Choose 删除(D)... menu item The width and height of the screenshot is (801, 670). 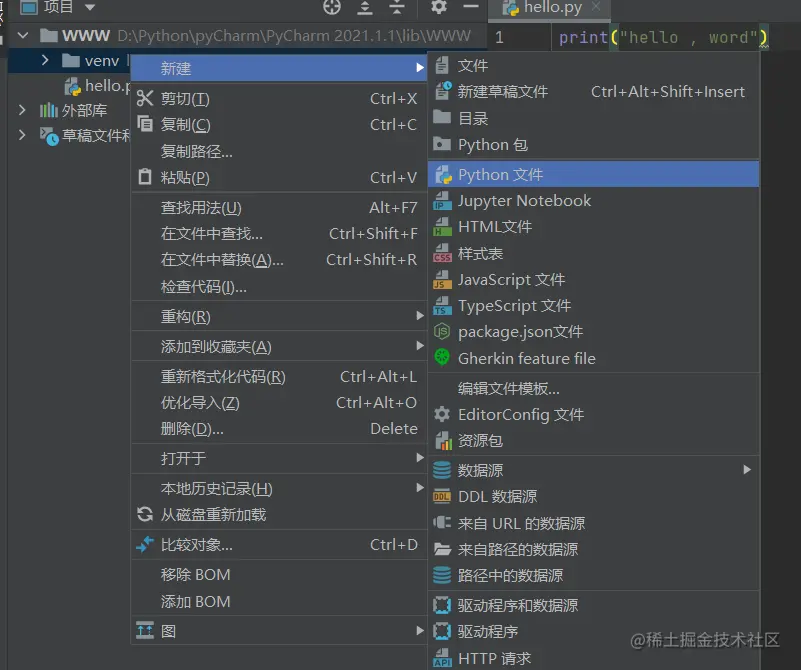tap(278, 428)
